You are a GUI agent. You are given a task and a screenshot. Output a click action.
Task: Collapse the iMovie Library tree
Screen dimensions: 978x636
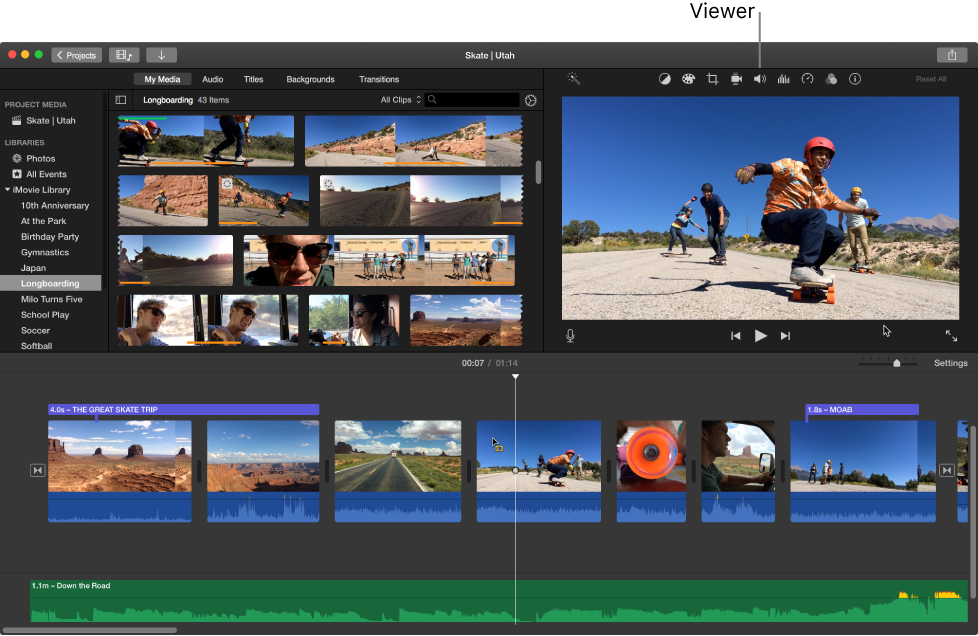[8, 189]
